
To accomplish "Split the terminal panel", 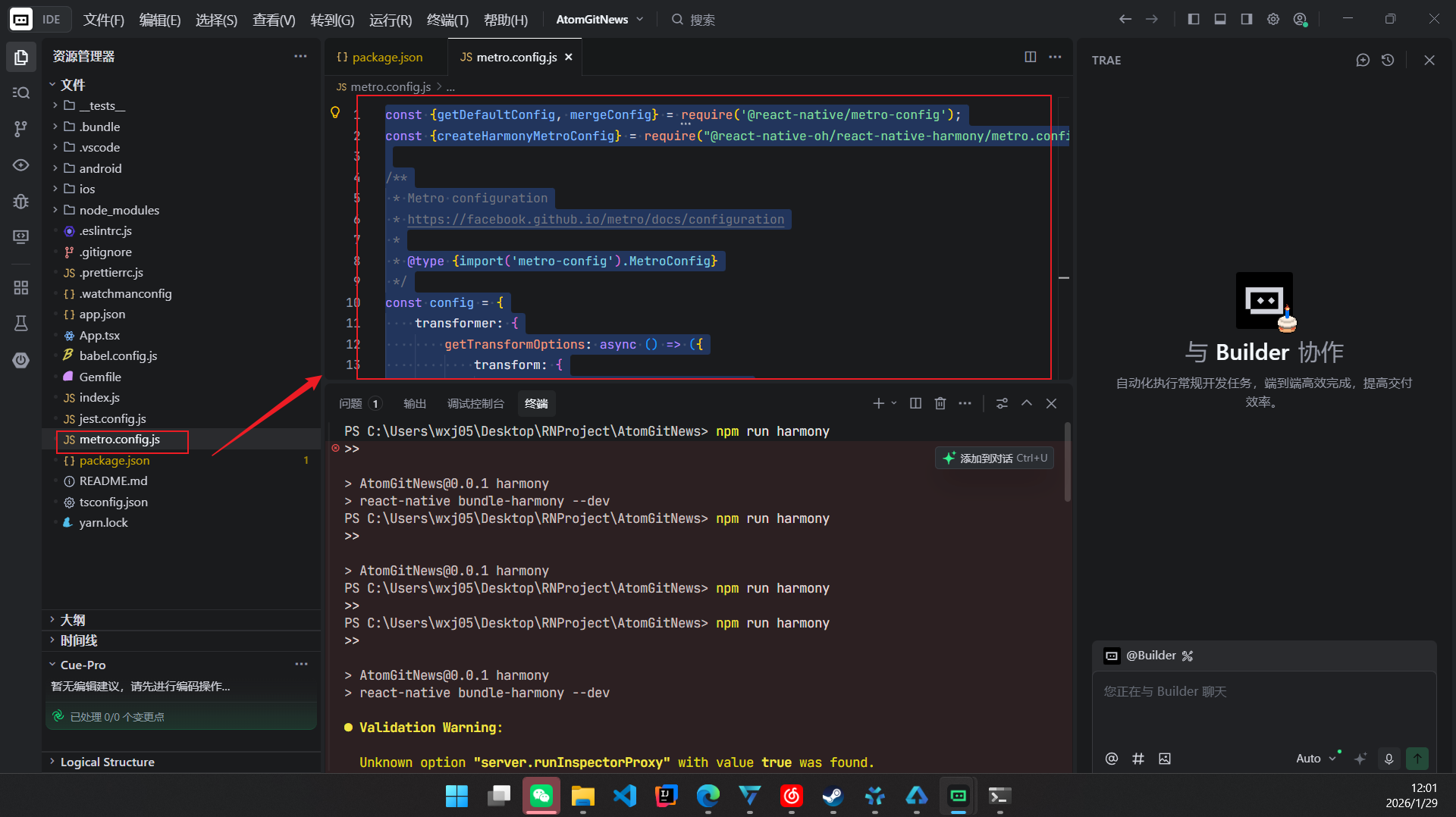I will tap(915, 403).
